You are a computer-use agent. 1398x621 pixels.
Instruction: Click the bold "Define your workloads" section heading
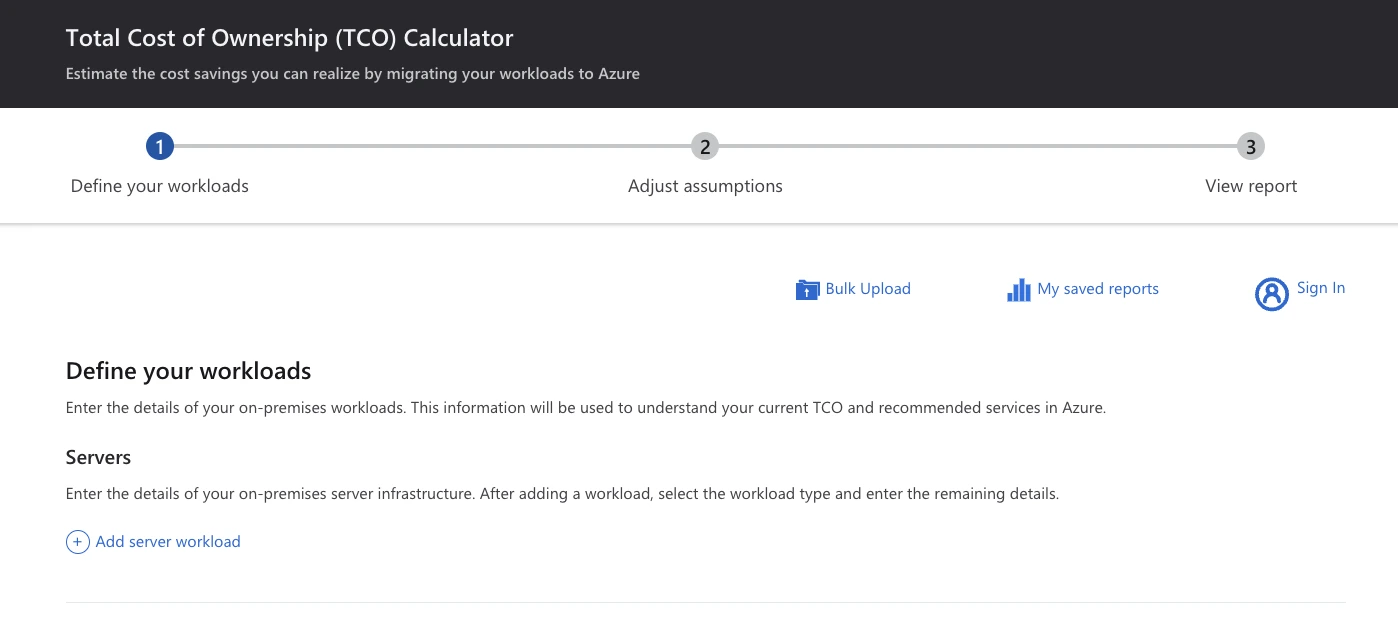coord(188,371)
